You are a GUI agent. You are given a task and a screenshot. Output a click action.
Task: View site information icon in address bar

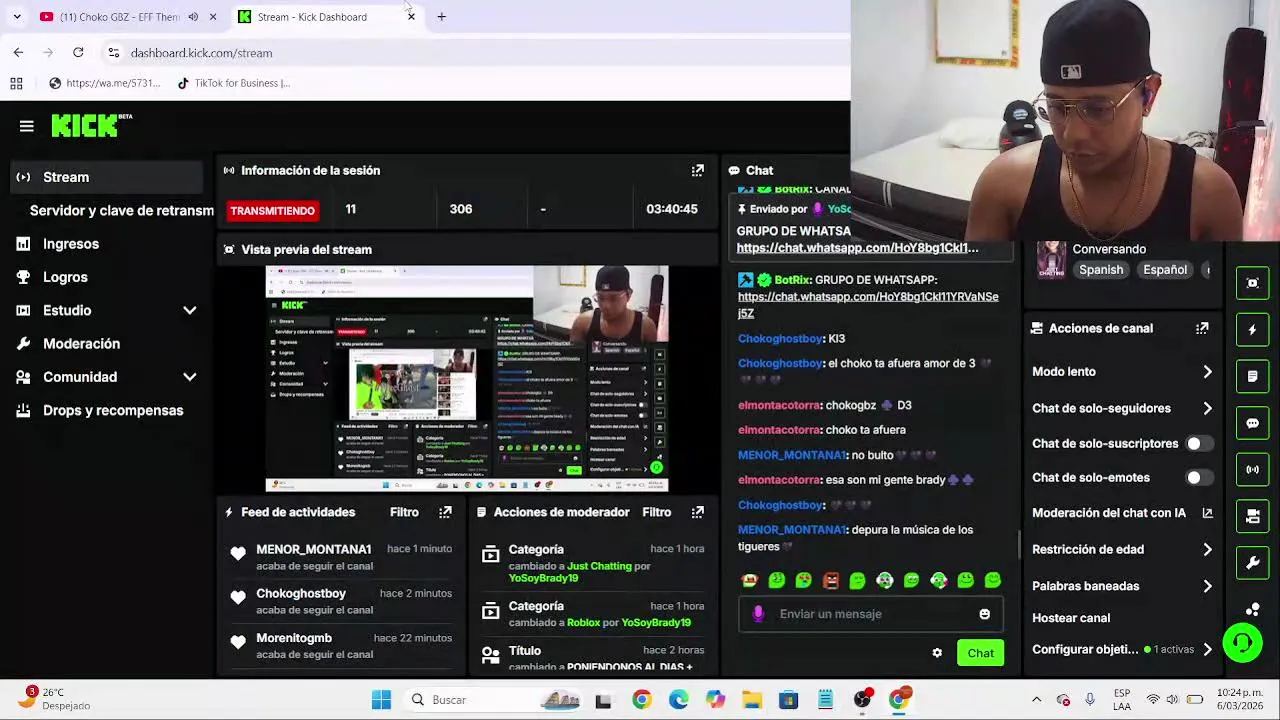click(114, 53)
